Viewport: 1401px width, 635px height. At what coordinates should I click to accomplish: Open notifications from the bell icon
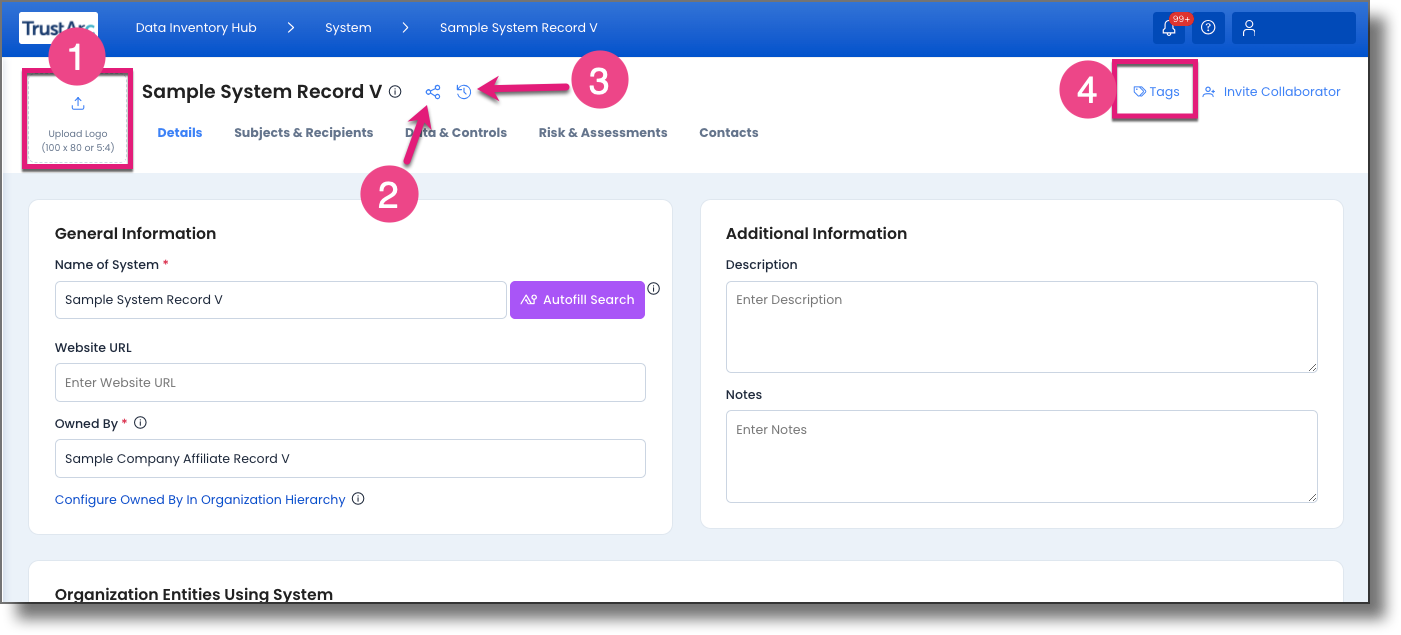(1168, 27)
